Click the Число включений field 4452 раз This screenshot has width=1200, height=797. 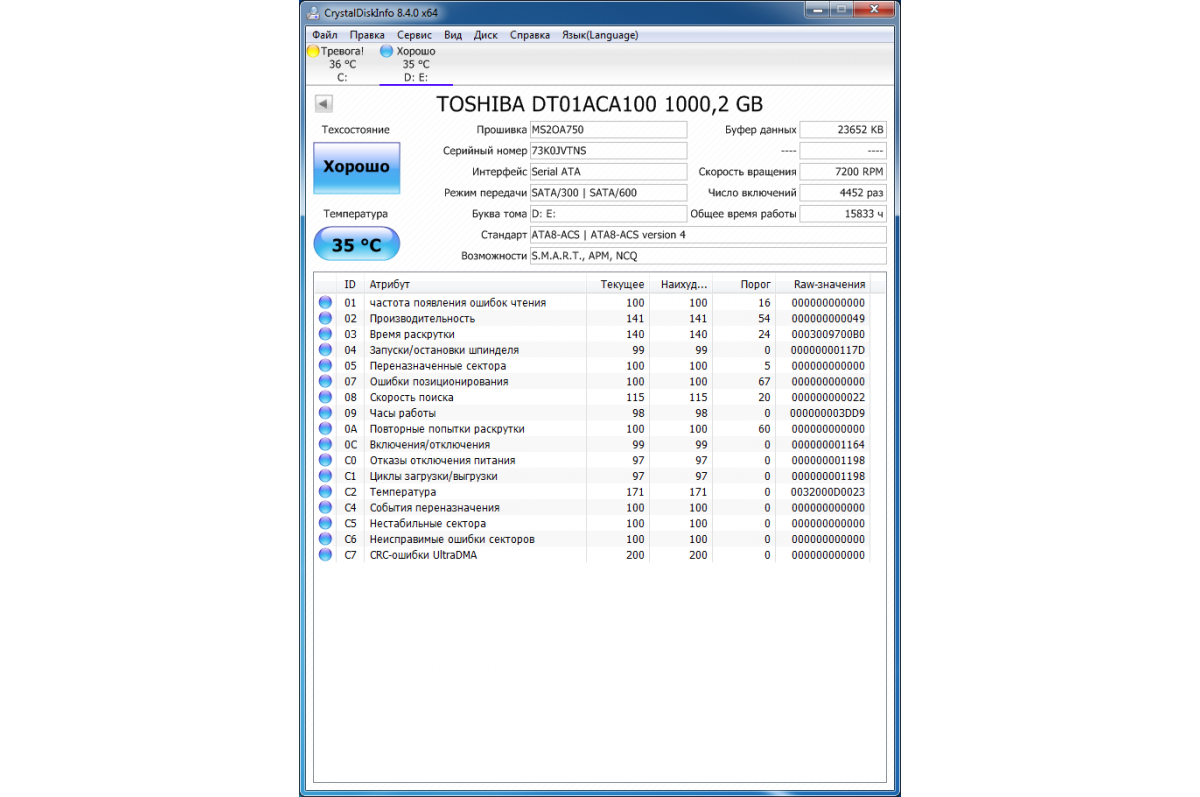point(843,193)
